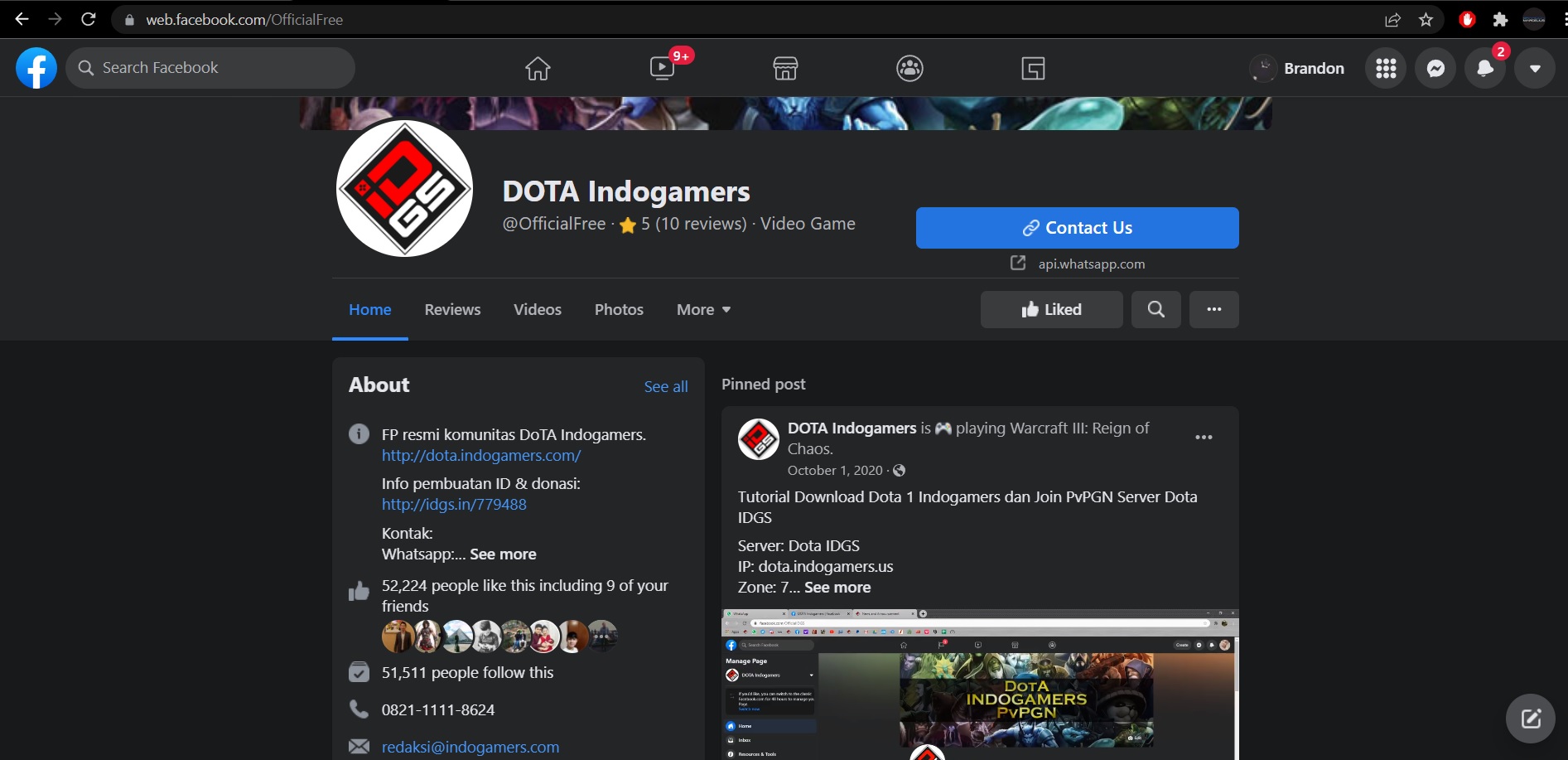Viewport: 1568px width, 760px height.
Task: Select the Home tab
Action: pyautogui.click(x=369, y=309)
